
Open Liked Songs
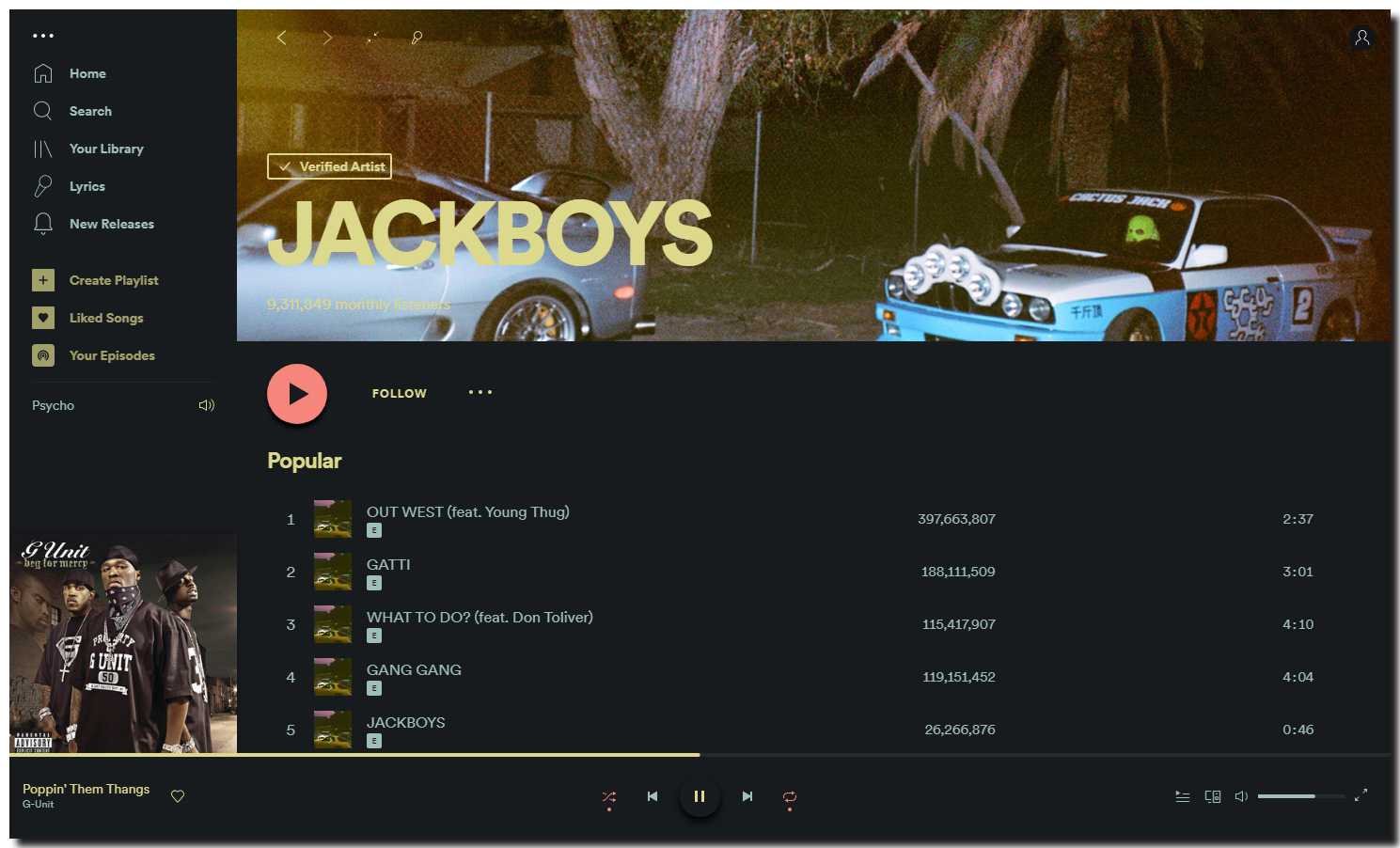pos(106,318)
